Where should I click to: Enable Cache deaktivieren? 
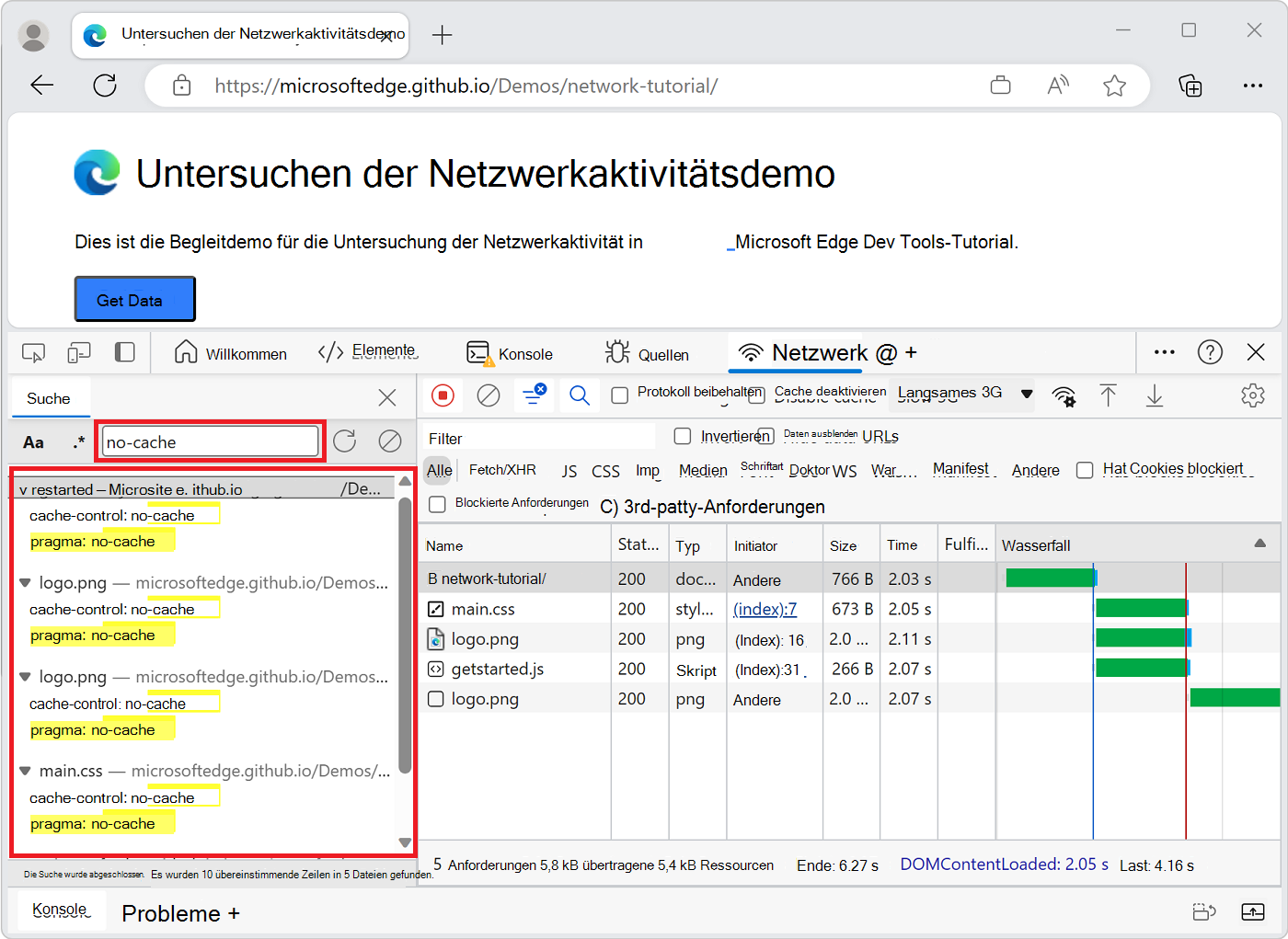757,394
